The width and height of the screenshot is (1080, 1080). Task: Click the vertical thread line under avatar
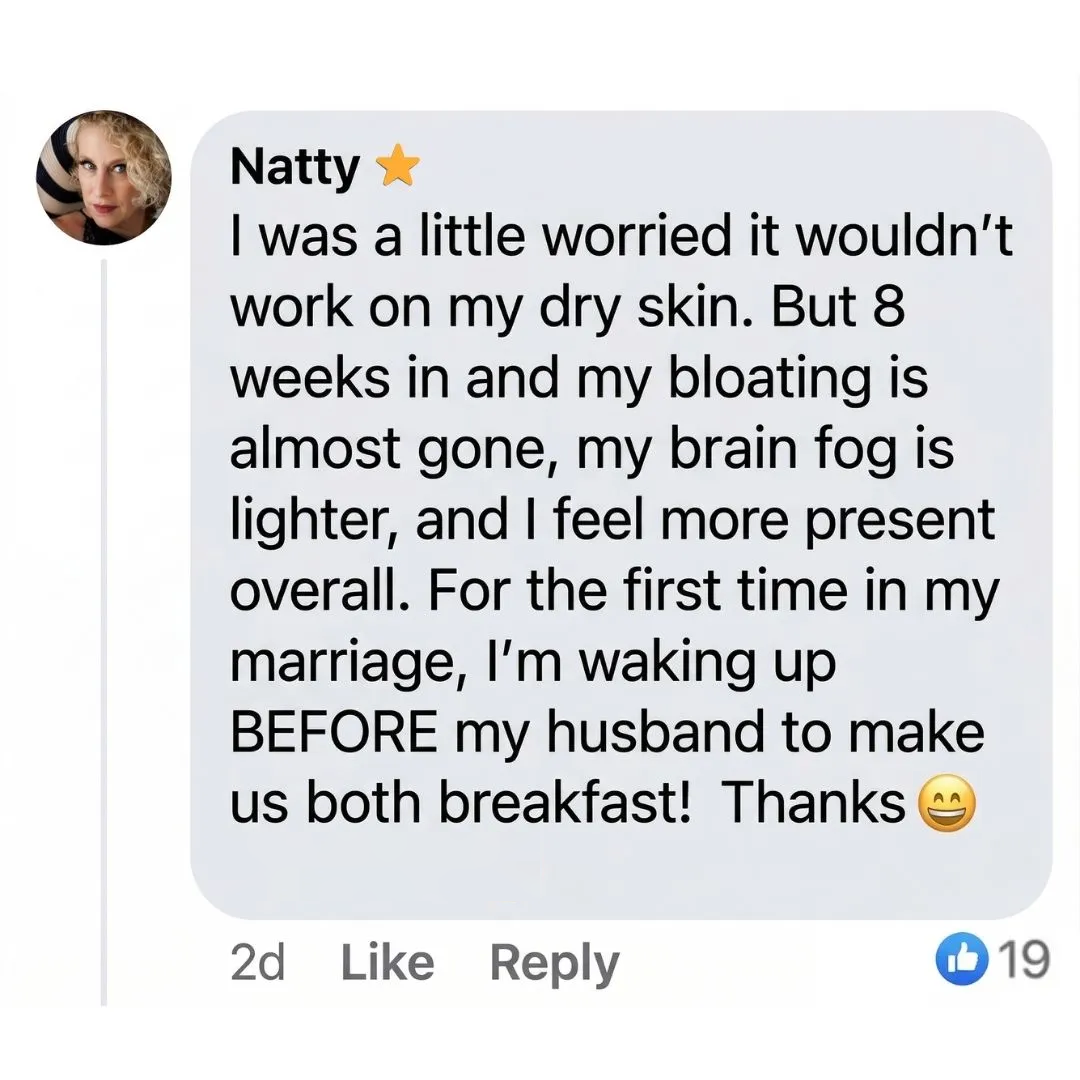point(104,632)
